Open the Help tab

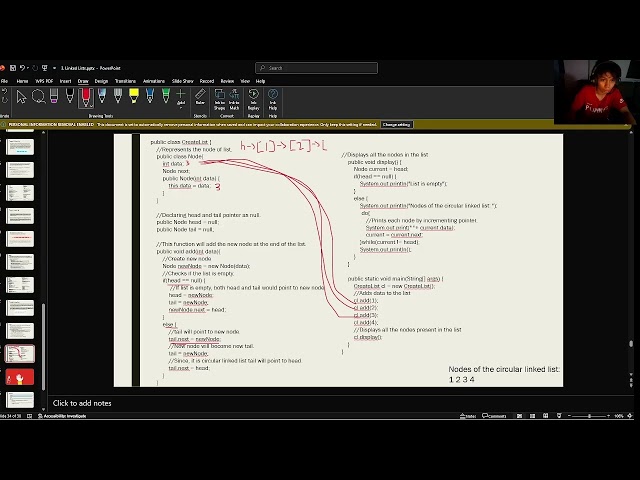click(260, 81)
